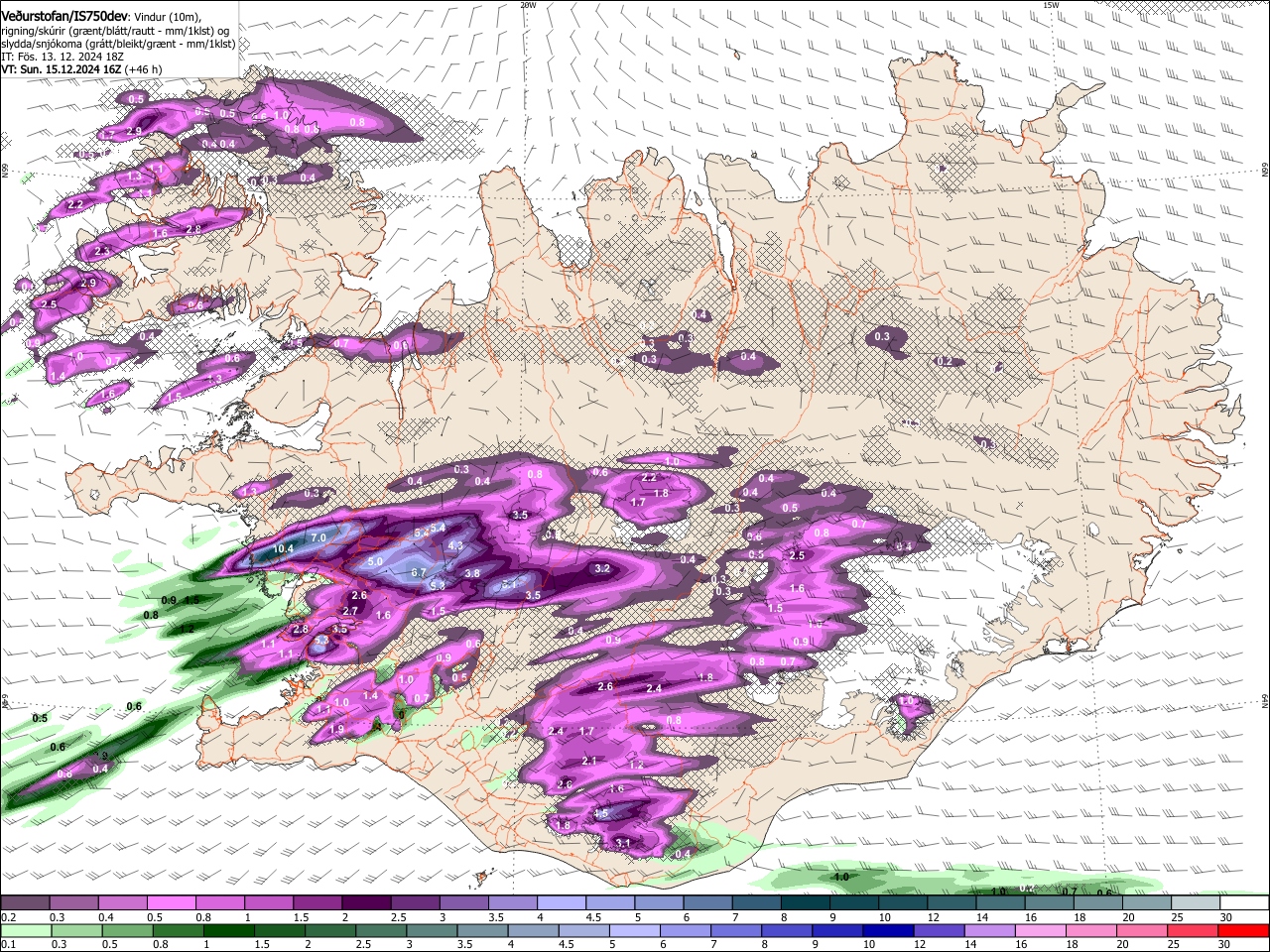Click the 0.4 label in the snow legend row

106,917
